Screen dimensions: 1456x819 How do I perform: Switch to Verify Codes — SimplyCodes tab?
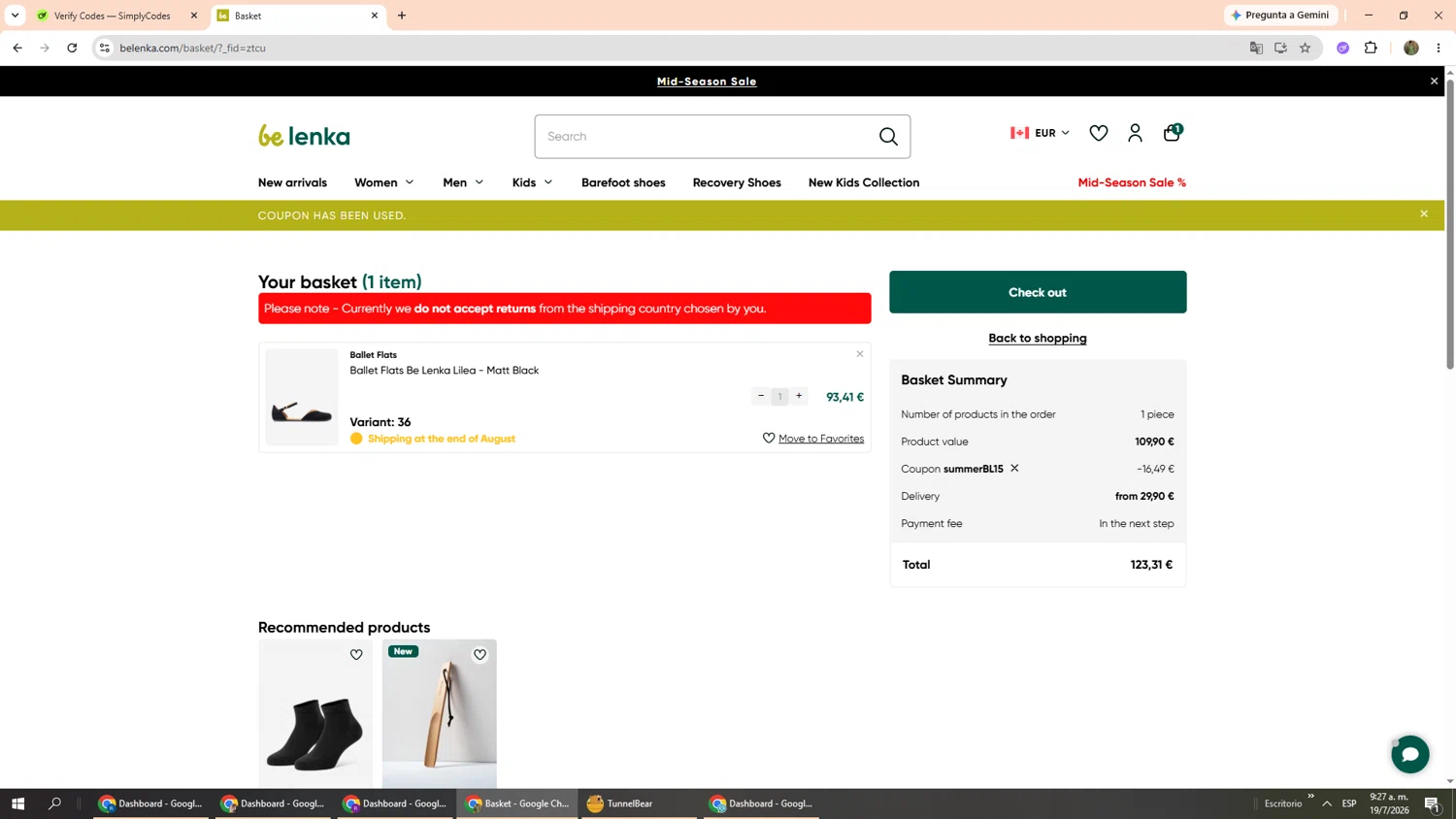(112, 16)
